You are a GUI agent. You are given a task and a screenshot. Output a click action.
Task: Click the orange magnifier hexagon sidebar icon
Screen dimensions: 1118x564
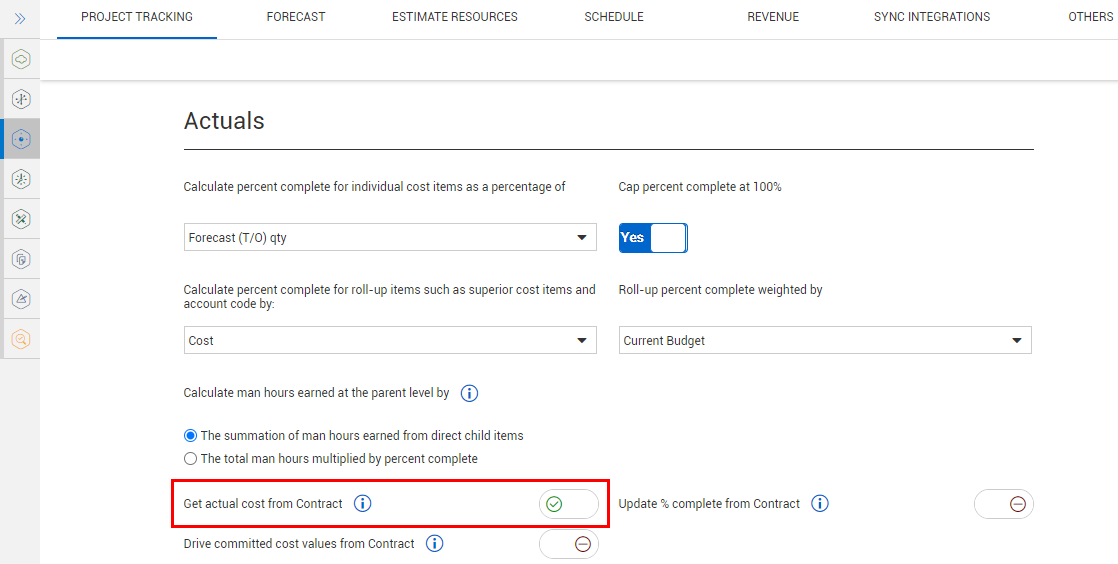(21, 339)
